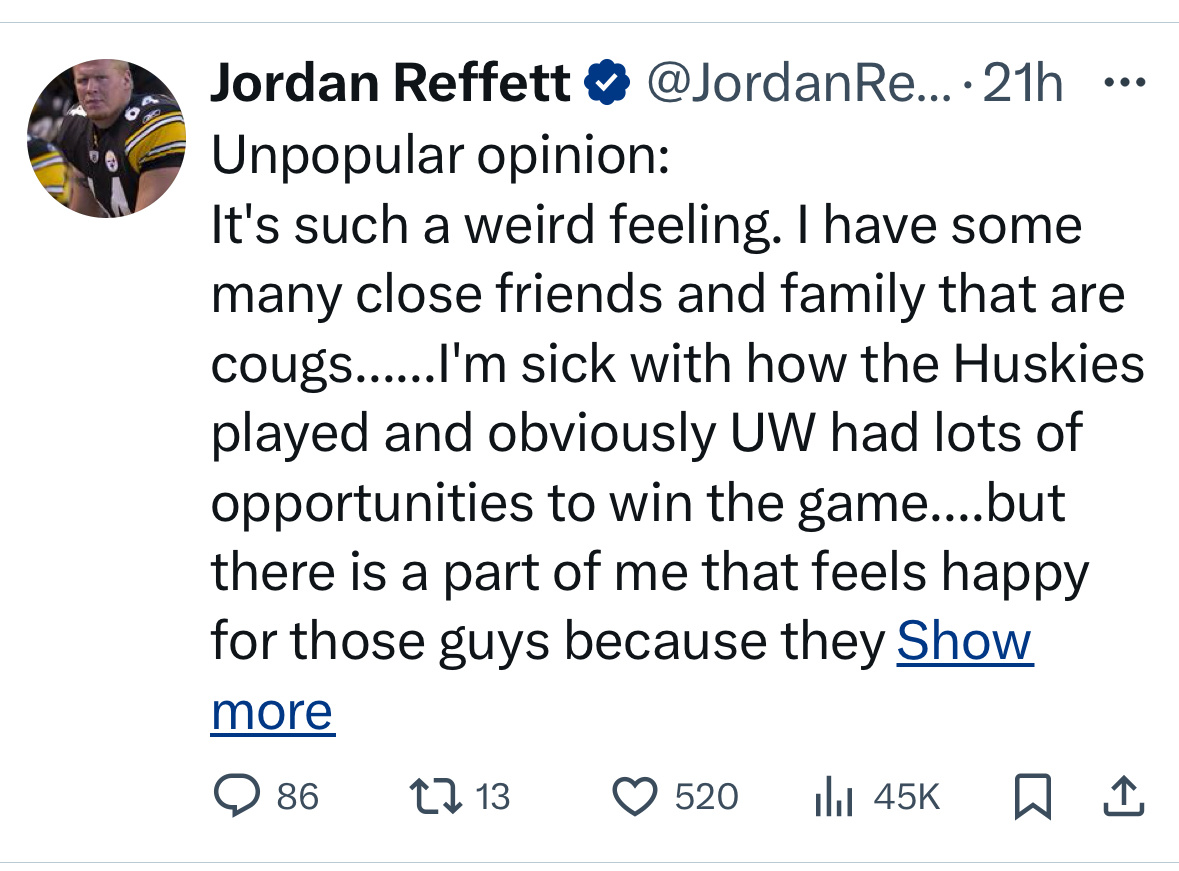This screenshot has height=871, width=1179.
Task: Like the tweet with the heart icon
Action: (x=632, y=796)
